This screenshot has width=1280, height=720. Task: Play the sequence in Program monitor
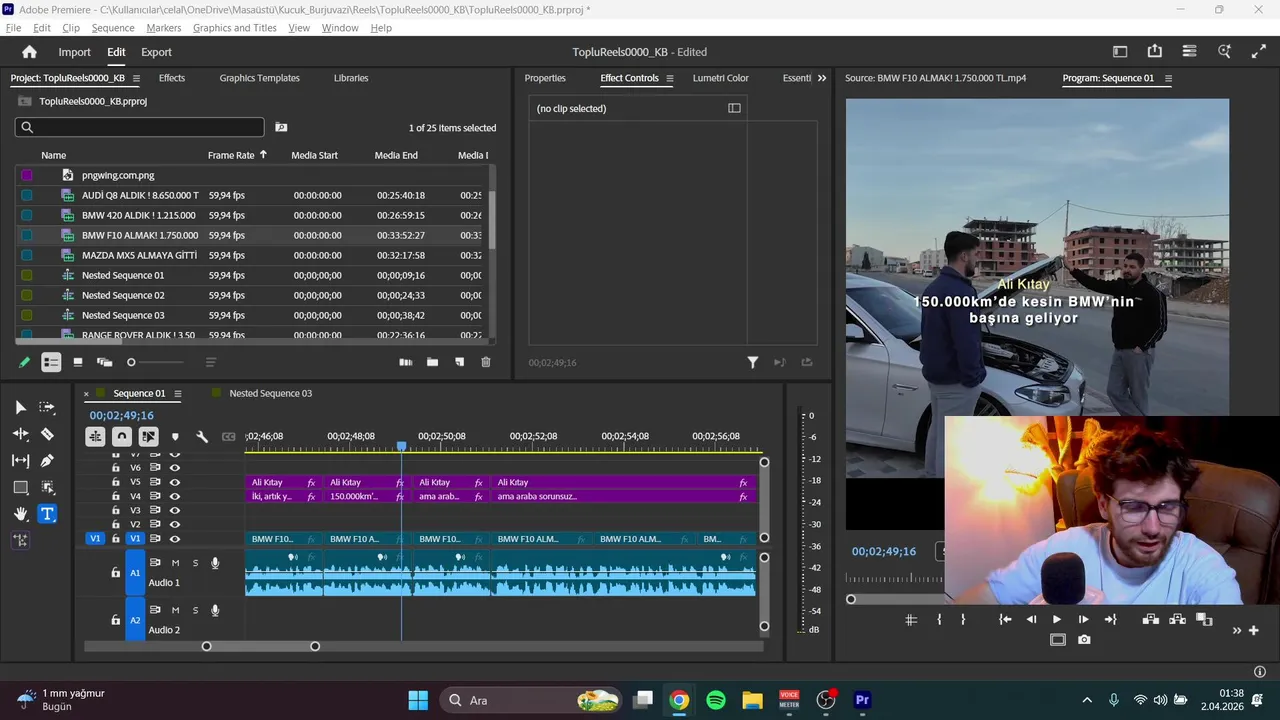coord(1057,620)
